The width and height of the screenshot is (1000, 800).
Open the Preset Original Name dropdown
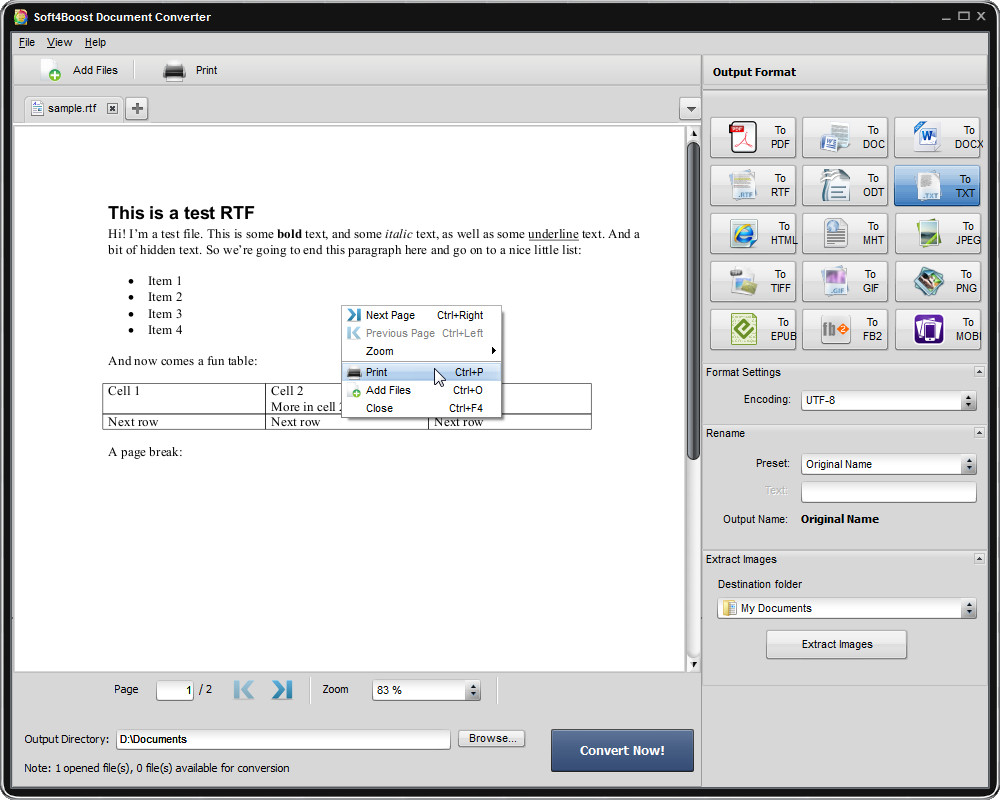(x=888, y=464)
